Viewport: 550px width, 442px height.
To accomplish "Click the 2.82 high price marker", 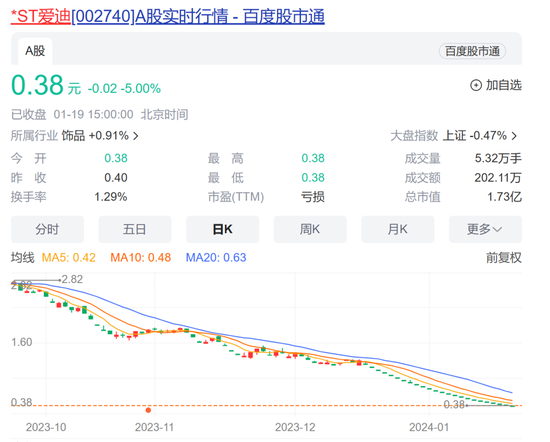I will click(x=72, y=279).
